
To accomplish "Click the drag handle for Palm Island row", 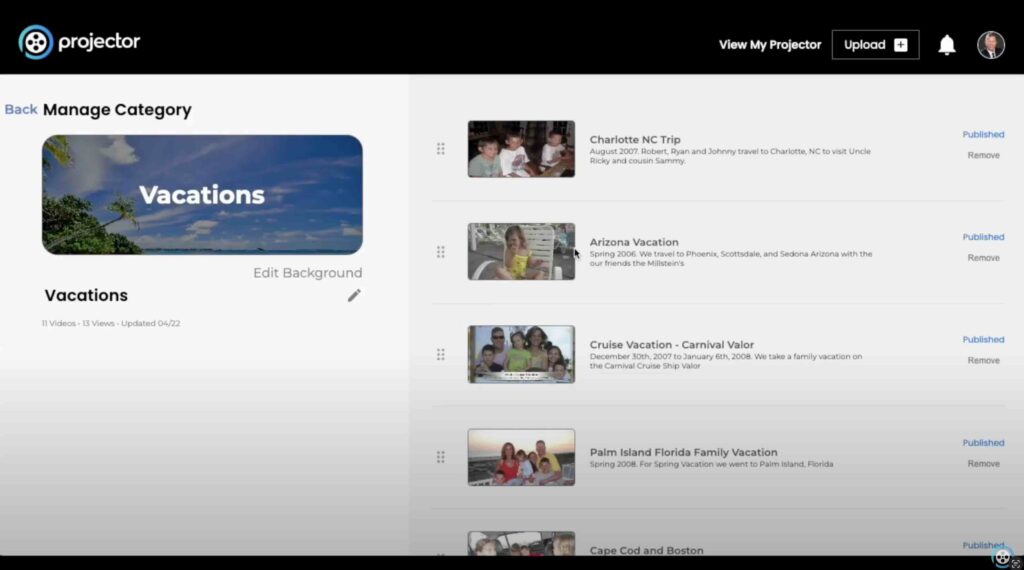I will [x=441, y=457].
